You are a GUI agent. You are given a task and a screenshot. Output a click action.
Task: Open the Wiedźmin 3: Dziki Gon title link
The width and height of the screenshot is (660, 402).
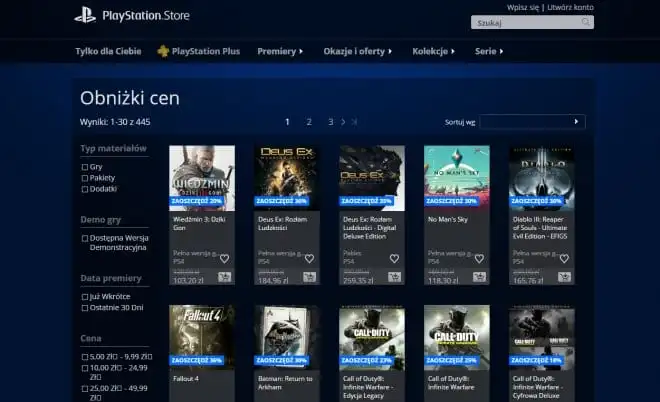[x=199, y=224]
